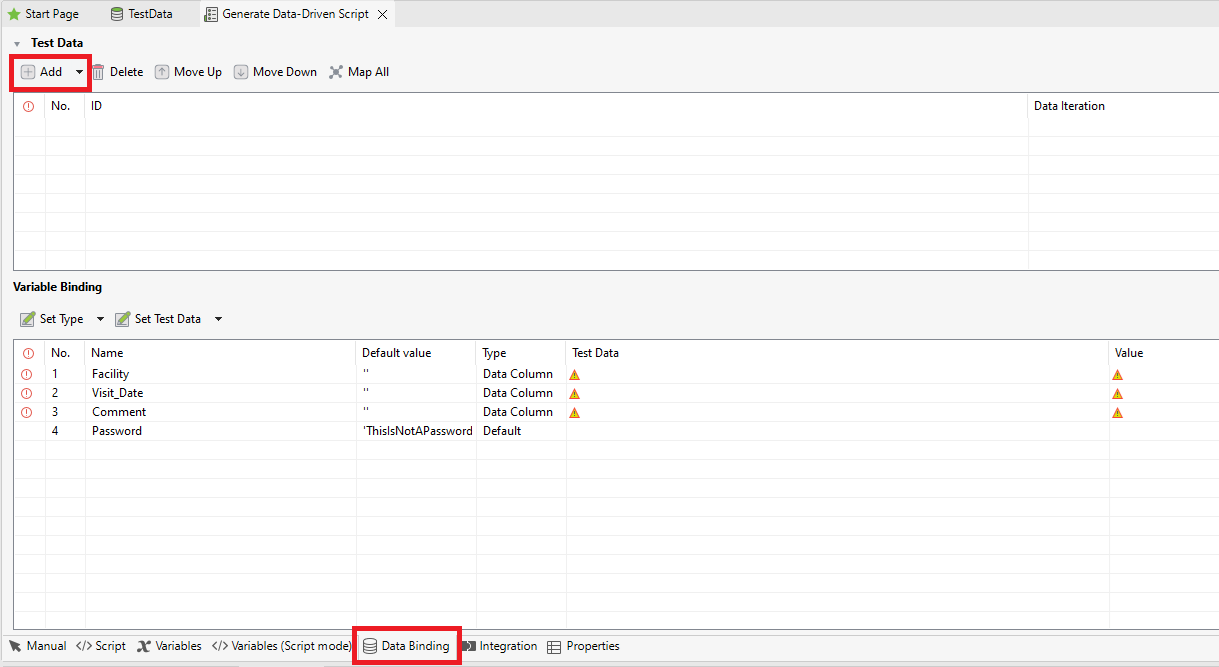This screenshot has height=667, width=1219.
Task: Click the Move Down arrow icon
Action: pos(241,72)
